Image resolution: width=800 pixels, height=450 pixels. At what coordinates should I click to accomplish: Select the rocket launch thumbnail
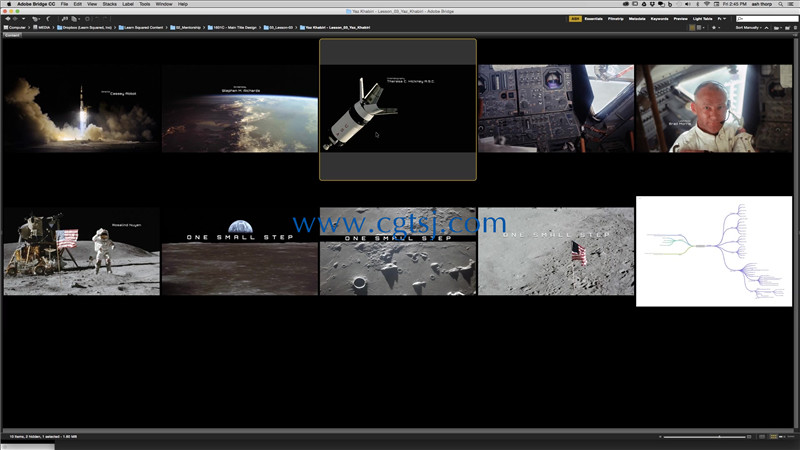coord(82,109)
